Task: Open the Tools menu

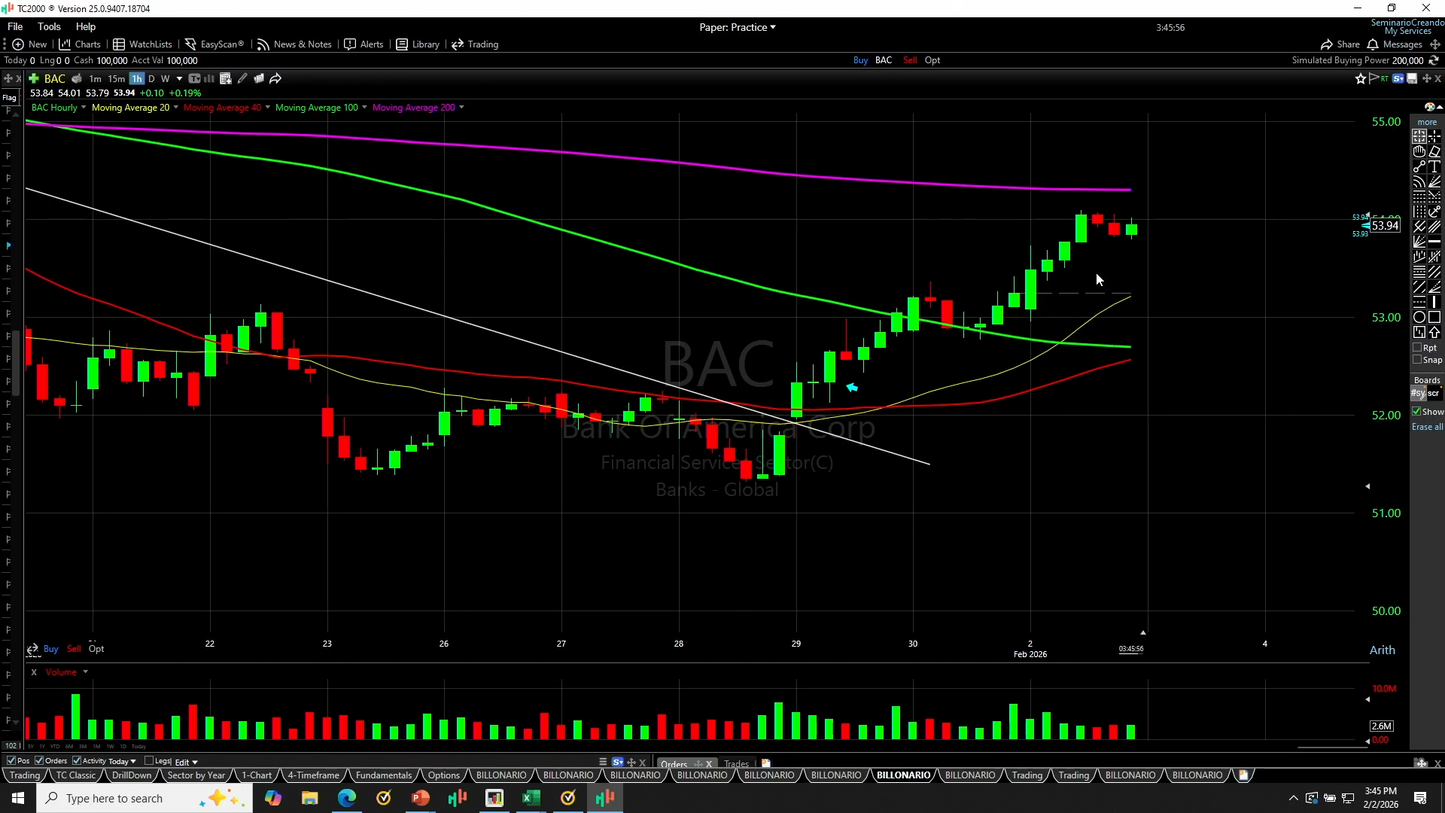Action: point(48,27)
